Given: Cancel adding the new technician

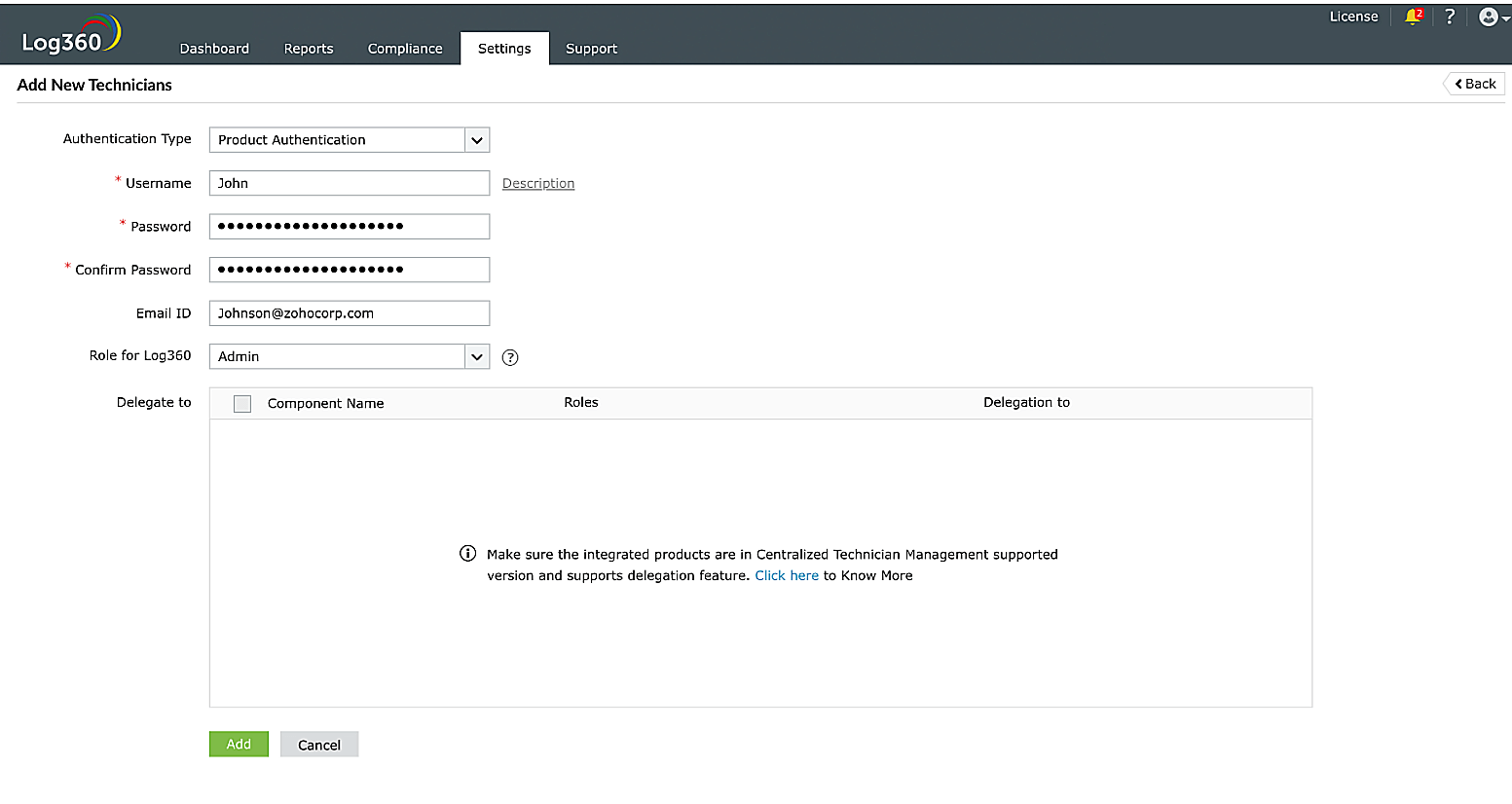Looking at the screenshot, I should (x=319, y=745).
